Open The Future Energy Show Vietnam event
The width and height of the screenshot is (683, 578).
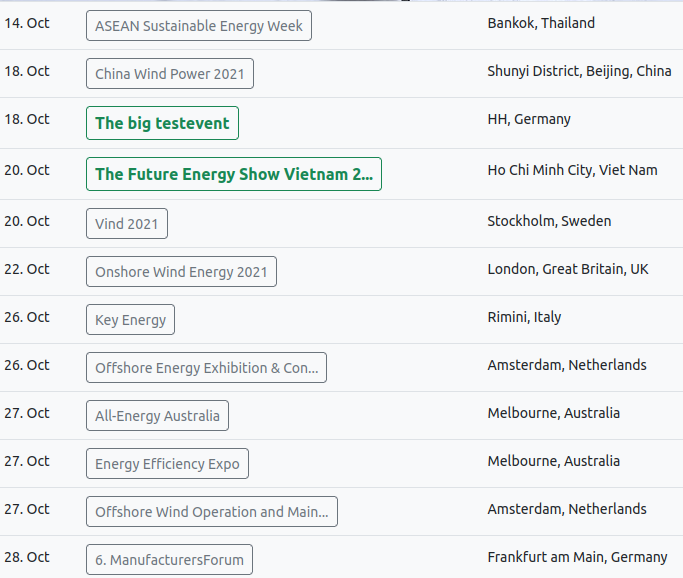(x=234, y=174)
